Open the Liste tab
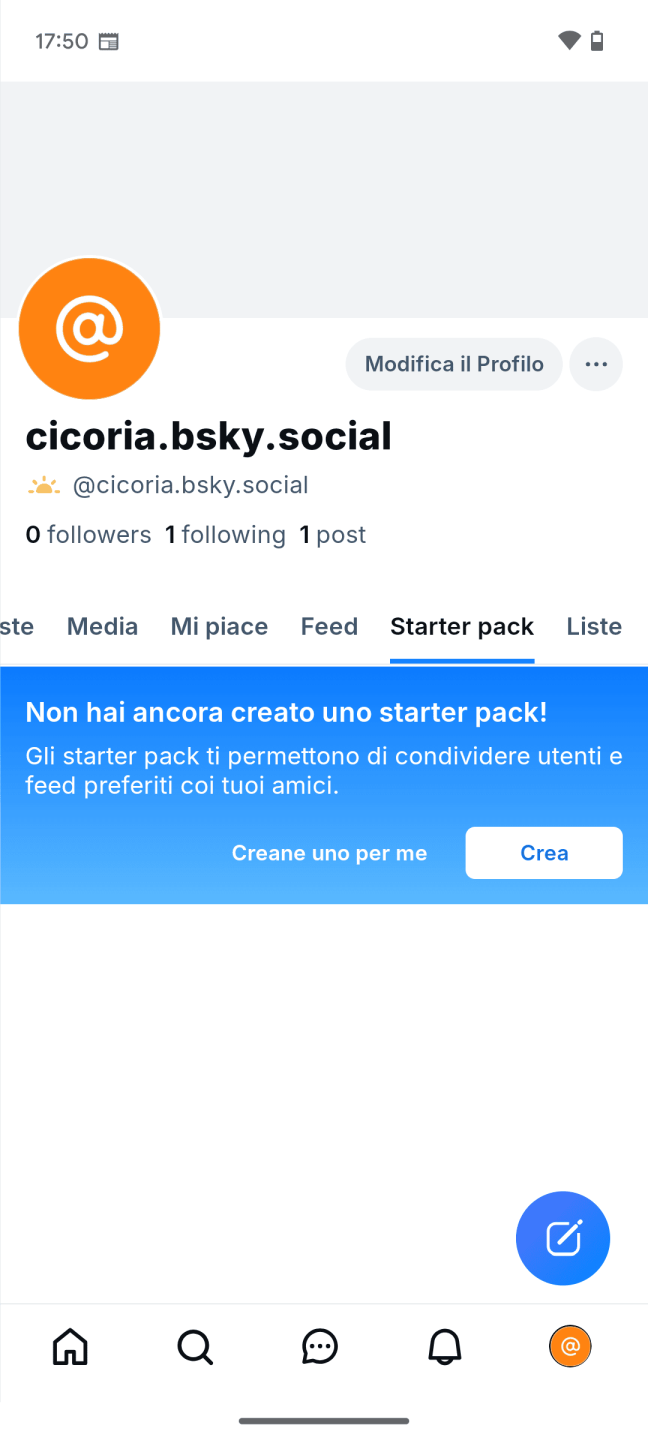The height and width of the screenshot is (1440, 648). click(594, 626)
